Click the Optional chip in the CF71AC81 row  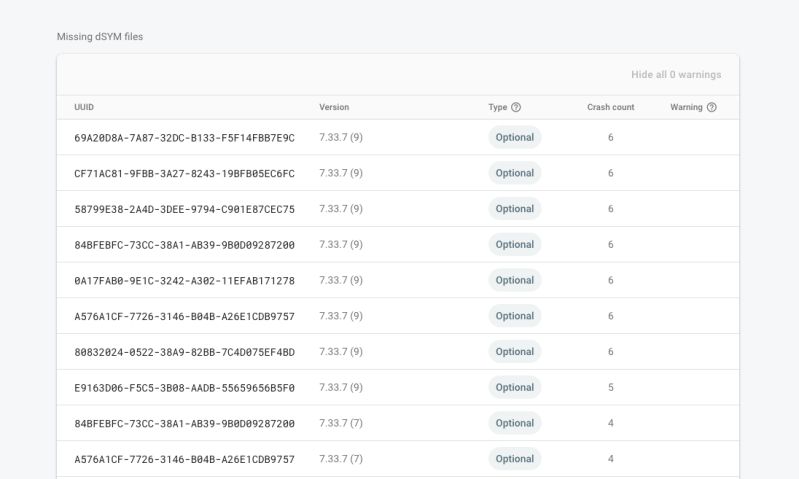pyautogui.click(x=515, y=173)
